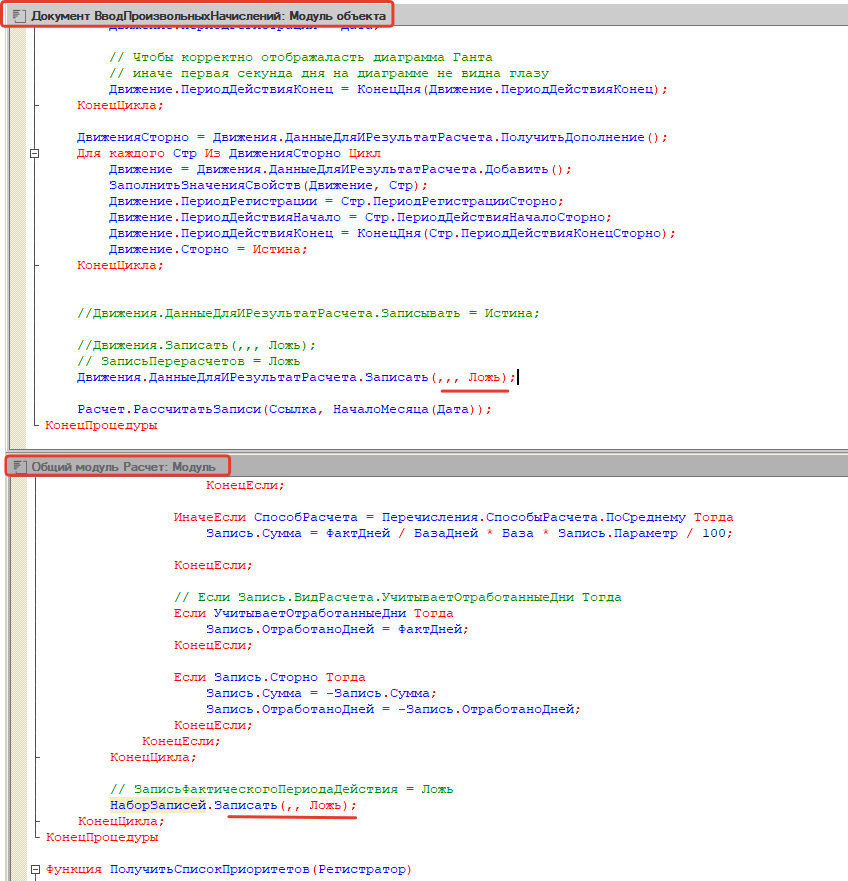The width and height of the screenshot is (848, 881).
Task: Click 'Запись.Сумма = -Запись.Сумма' line
Action: pos(321,693)
